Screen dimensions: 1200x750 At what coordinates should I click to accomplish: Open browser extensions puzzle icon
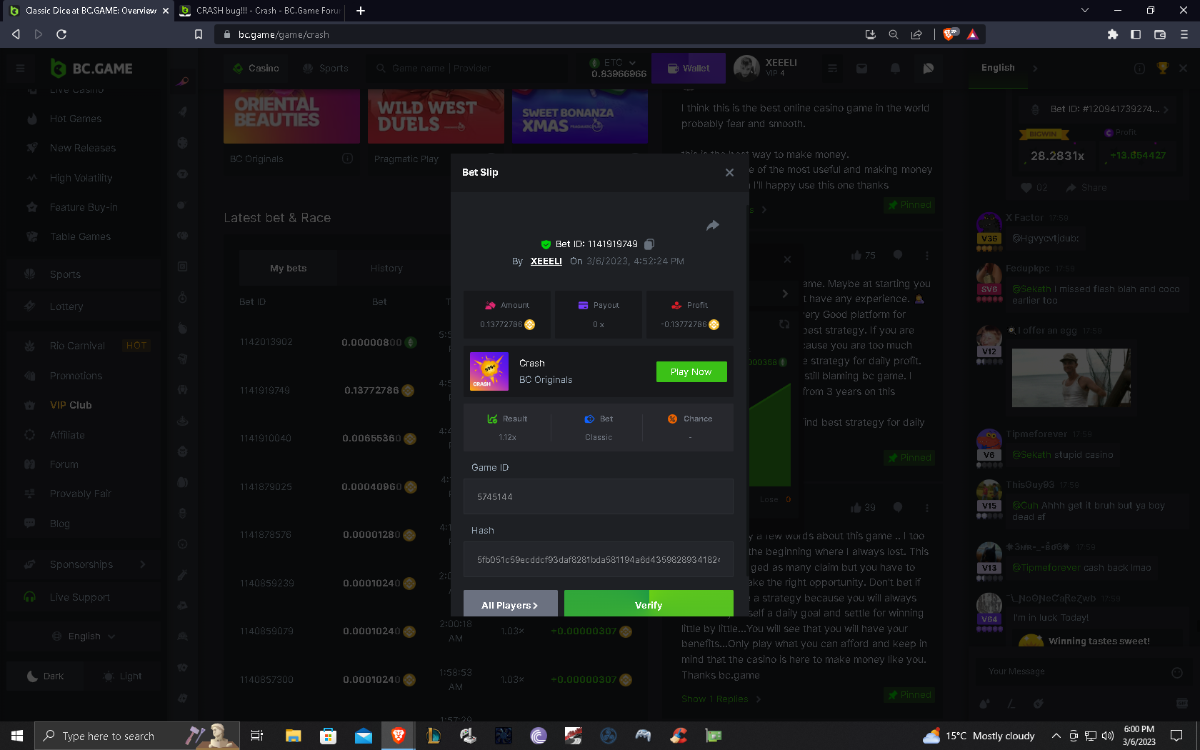[x=1112, y=34]
